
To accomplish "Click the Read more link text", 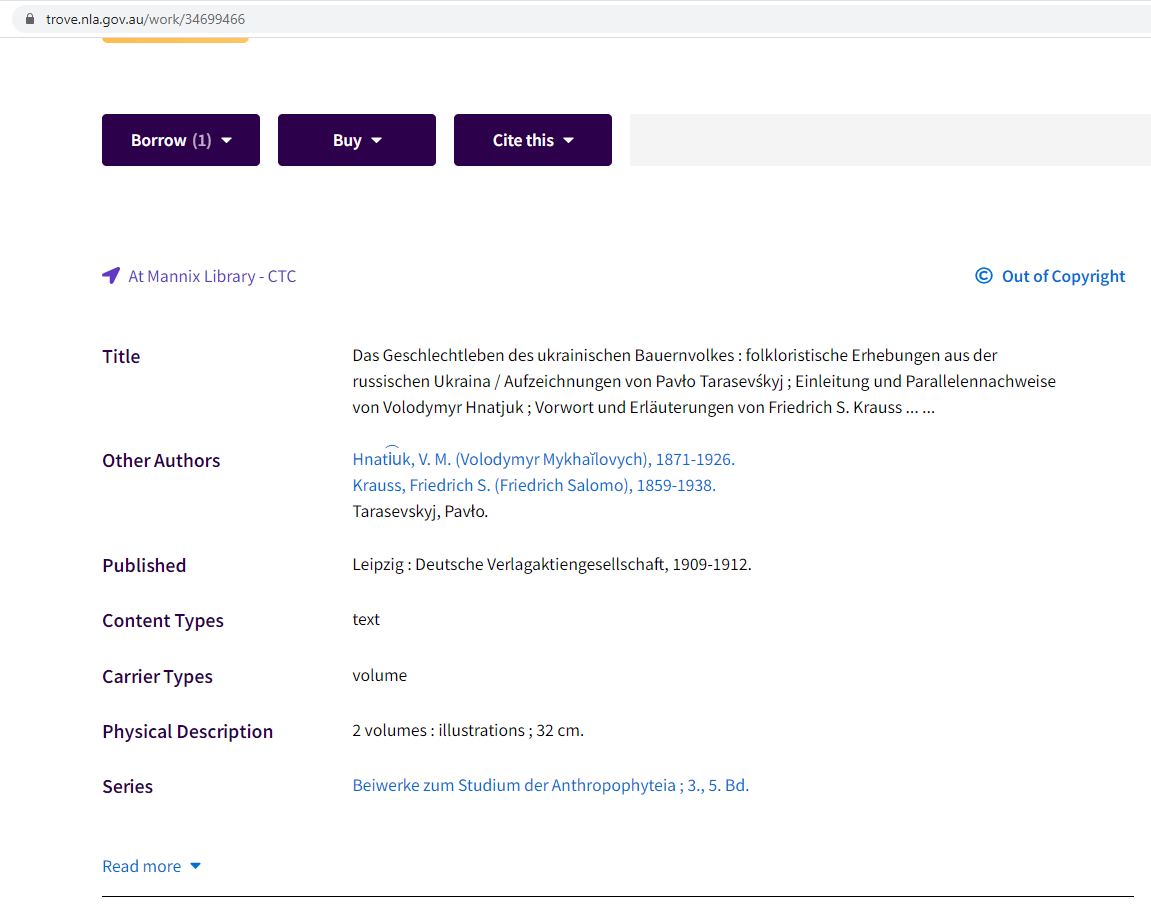I will coord(142,866).
